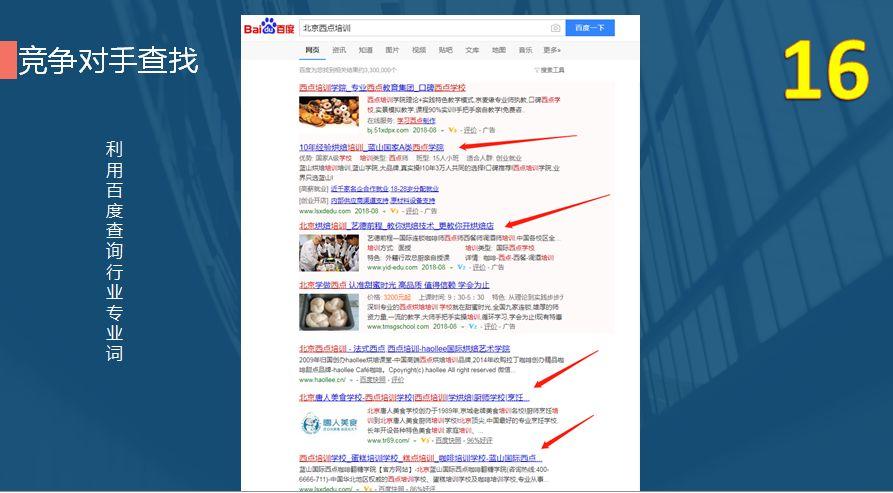Click 评价 next to bj.51xdpx.com

[x=470, y=130]
